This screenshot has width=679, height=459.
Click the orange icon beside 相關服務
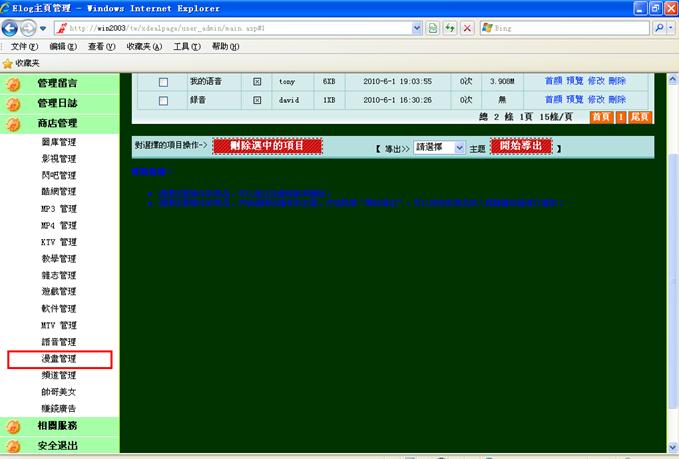tap(14, 426)
